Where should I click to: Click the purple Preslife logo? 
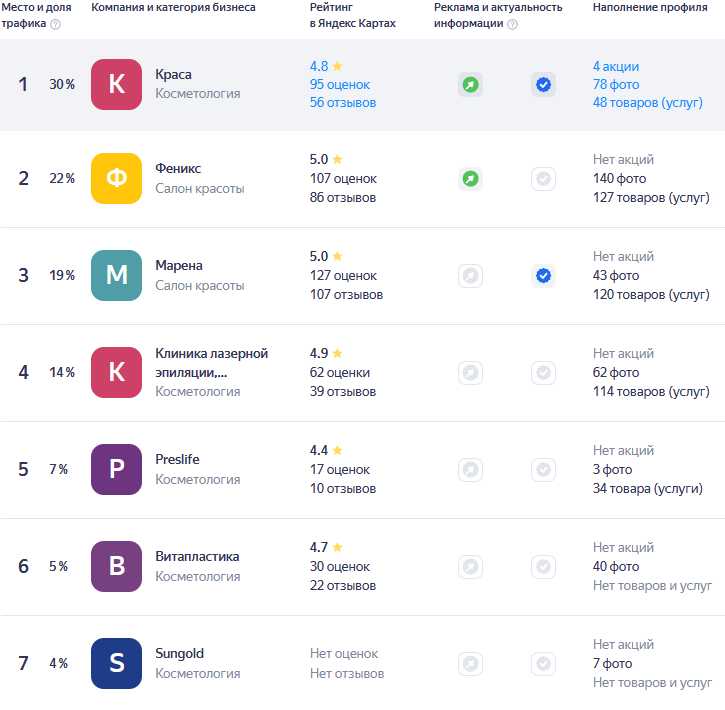[117, 470]
